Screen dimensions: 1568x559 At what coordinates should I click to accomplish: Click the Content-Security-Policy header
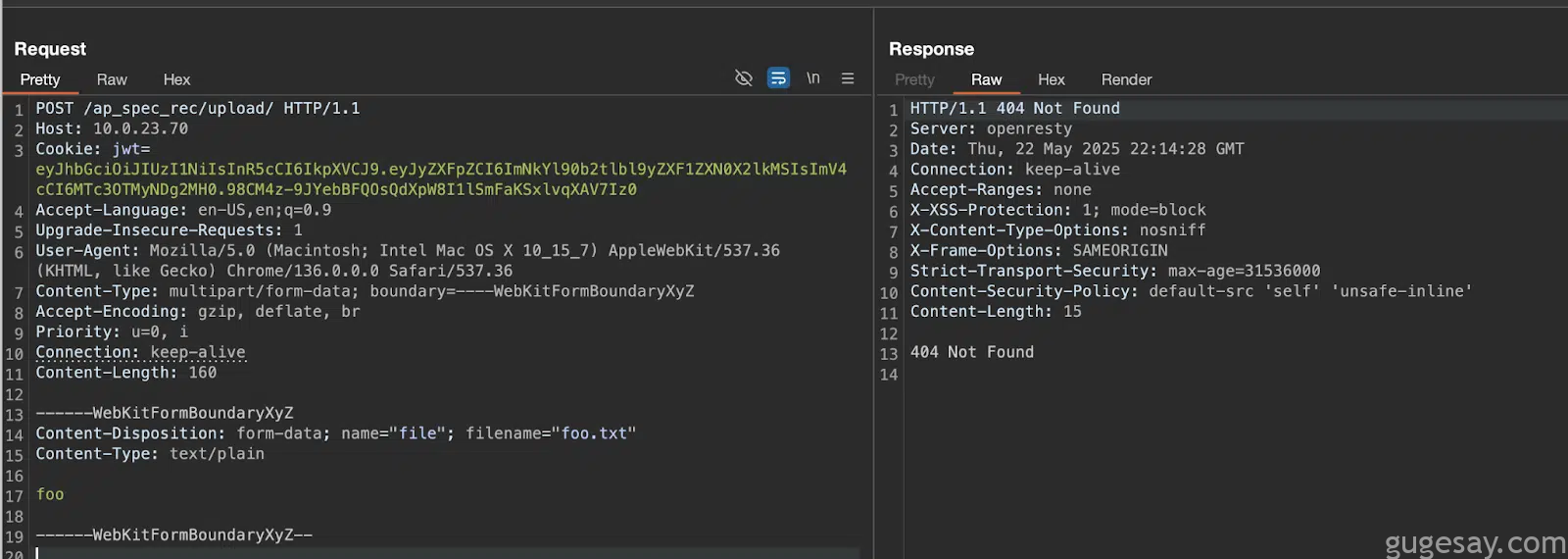(1191, 291)
